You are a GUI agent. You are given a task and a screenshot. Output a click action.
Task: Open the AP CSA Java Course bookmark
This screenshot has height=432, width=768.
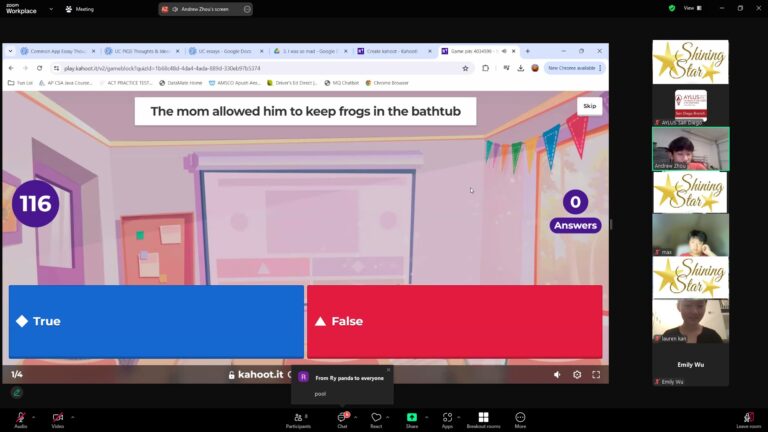[x=66, y=83]
